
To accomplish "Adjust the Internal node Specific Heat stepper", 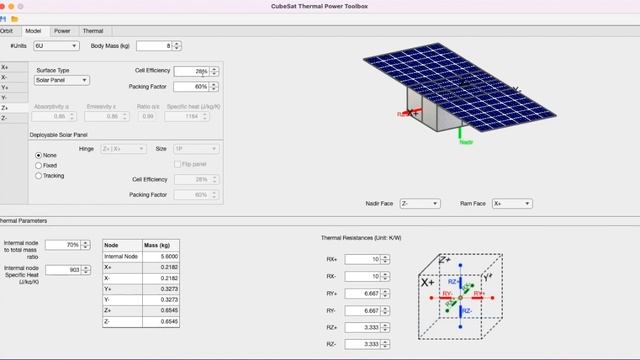I will click(85, 270).
